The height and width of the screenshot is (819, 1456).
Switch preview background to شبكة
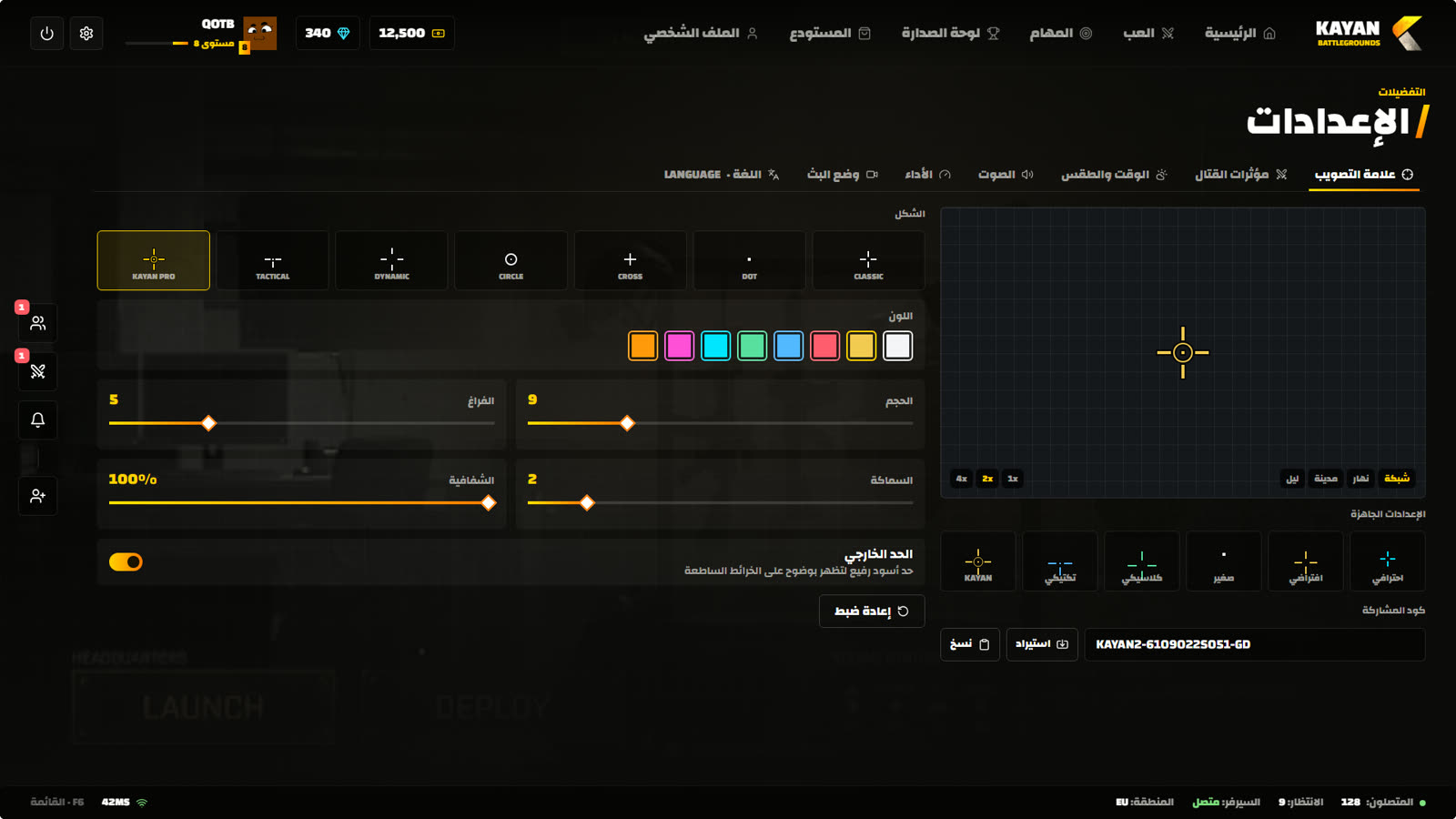click(1397, 479)
